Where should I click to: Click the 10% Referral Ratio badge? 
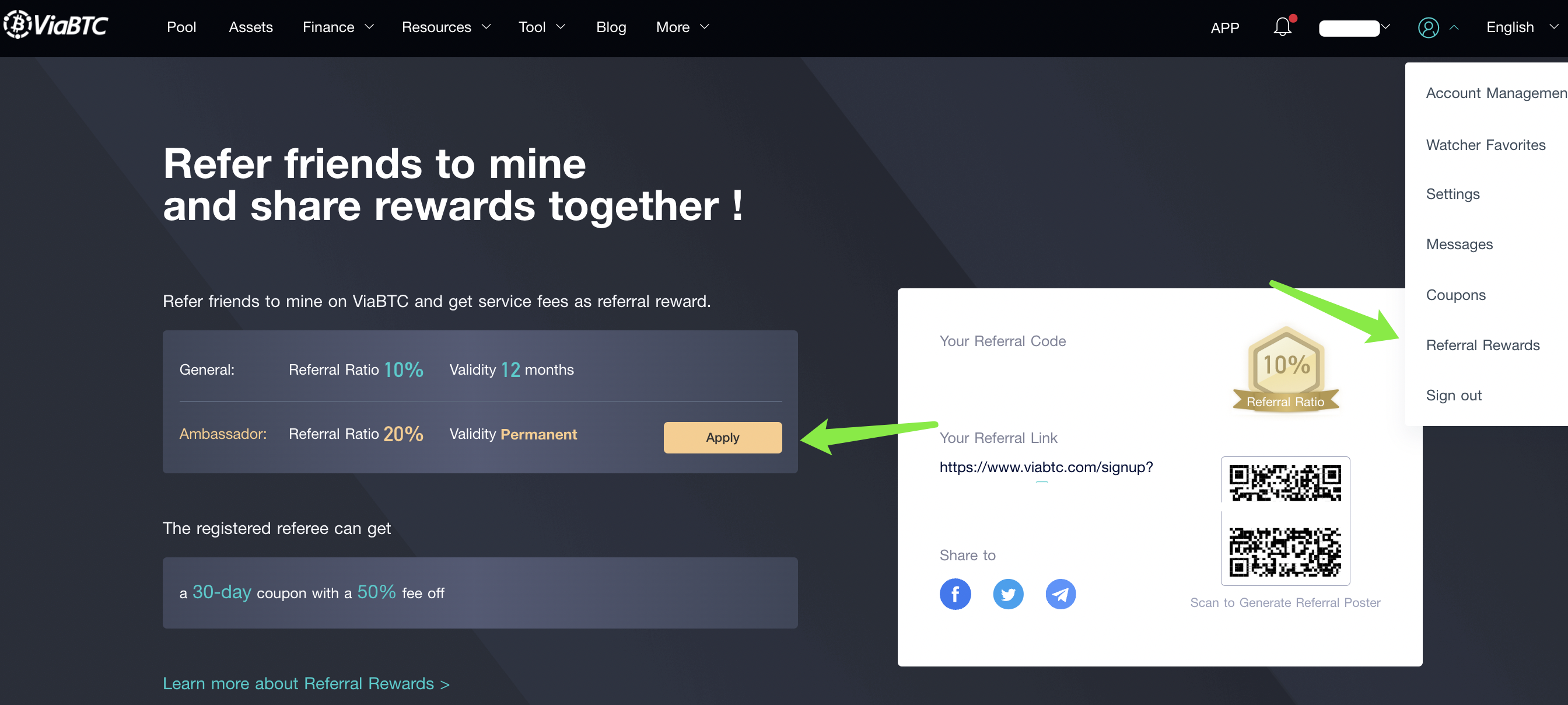1286,369
